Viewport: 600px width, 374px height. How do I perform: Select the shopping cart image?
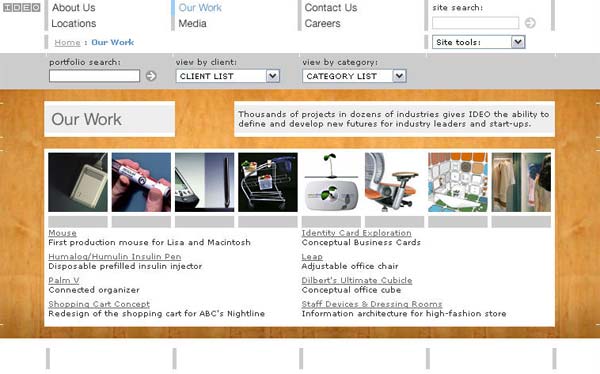click(268, 182)
